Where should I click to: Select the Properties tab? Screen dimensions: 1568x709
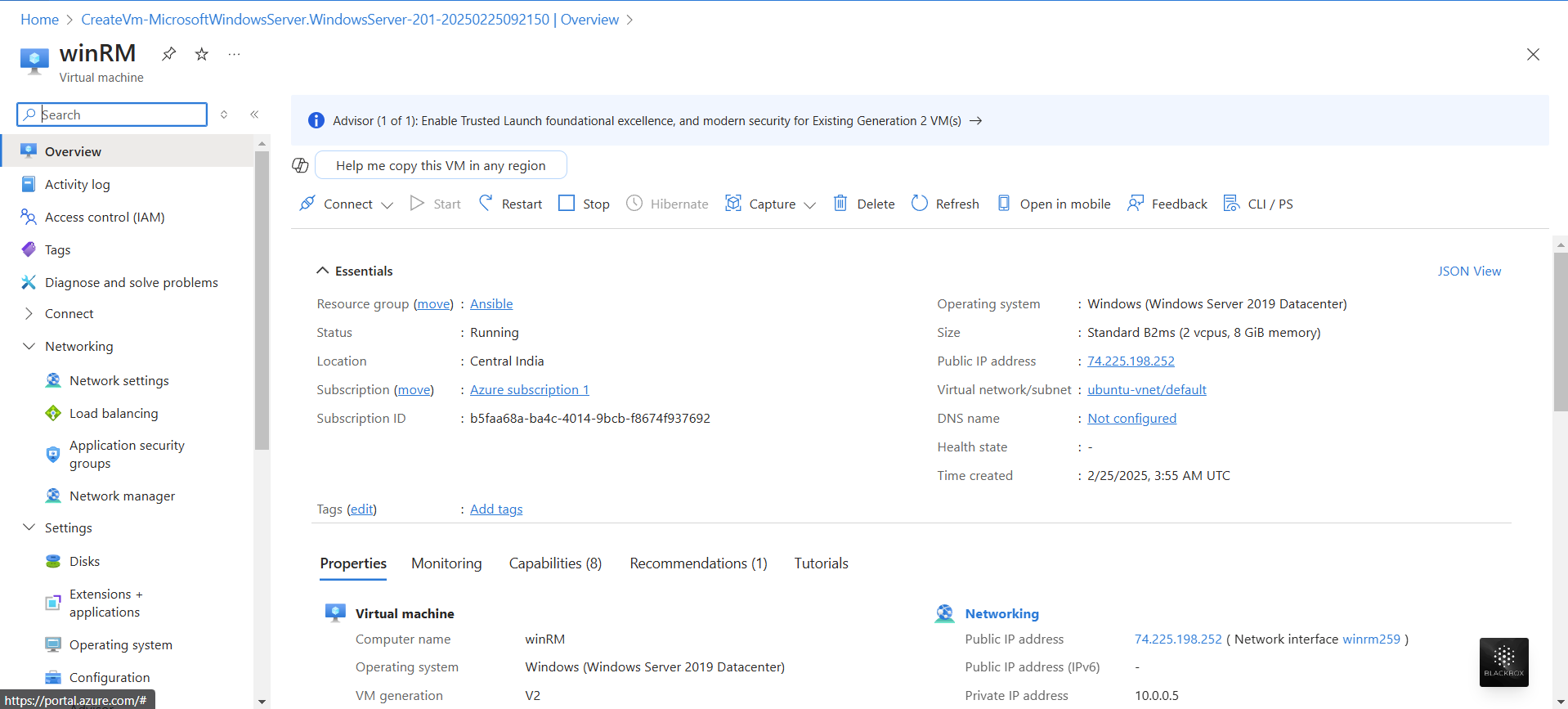[353, 563]
